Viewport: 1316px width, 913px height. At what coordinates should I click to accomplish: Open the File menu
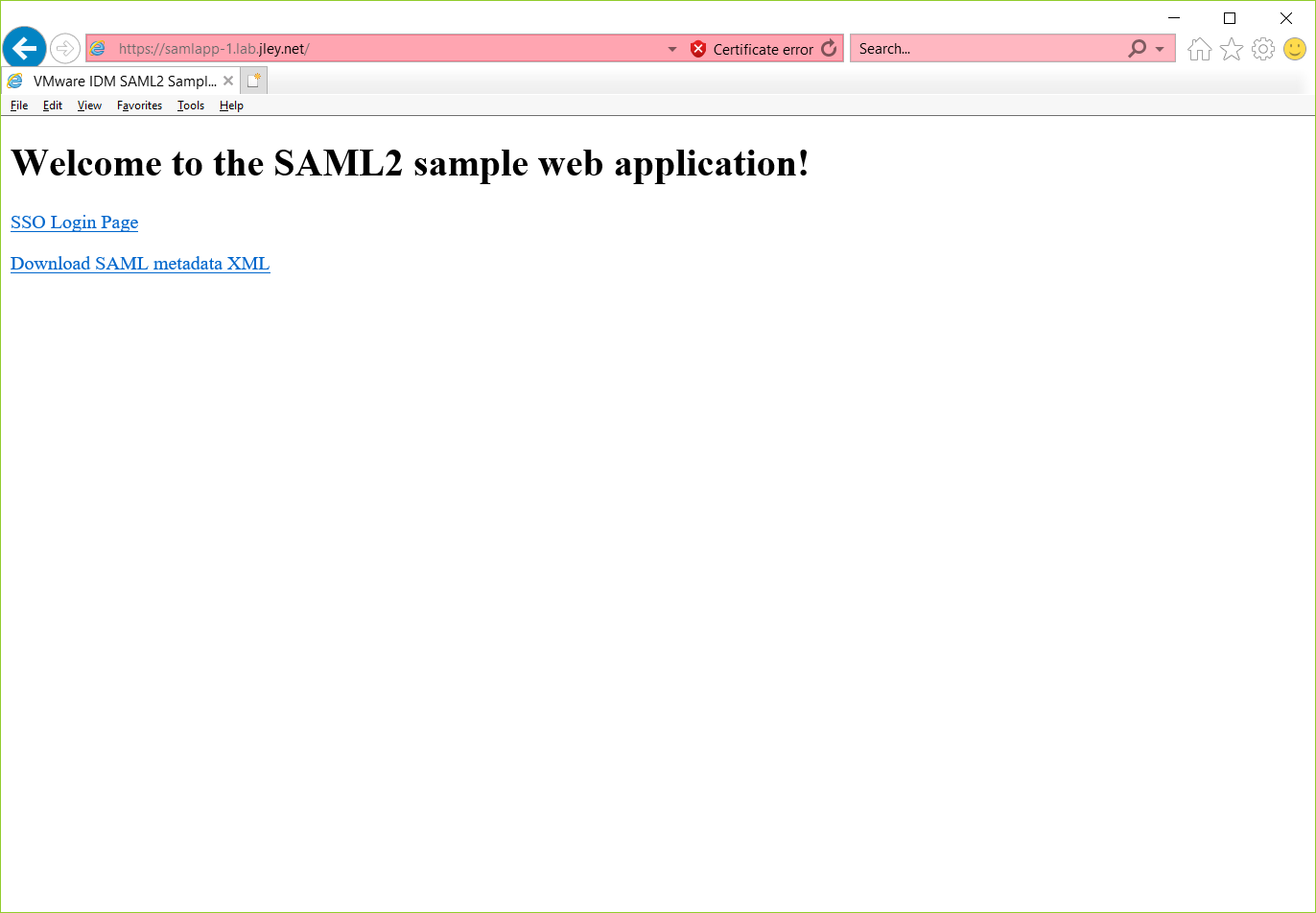[19, 105]
